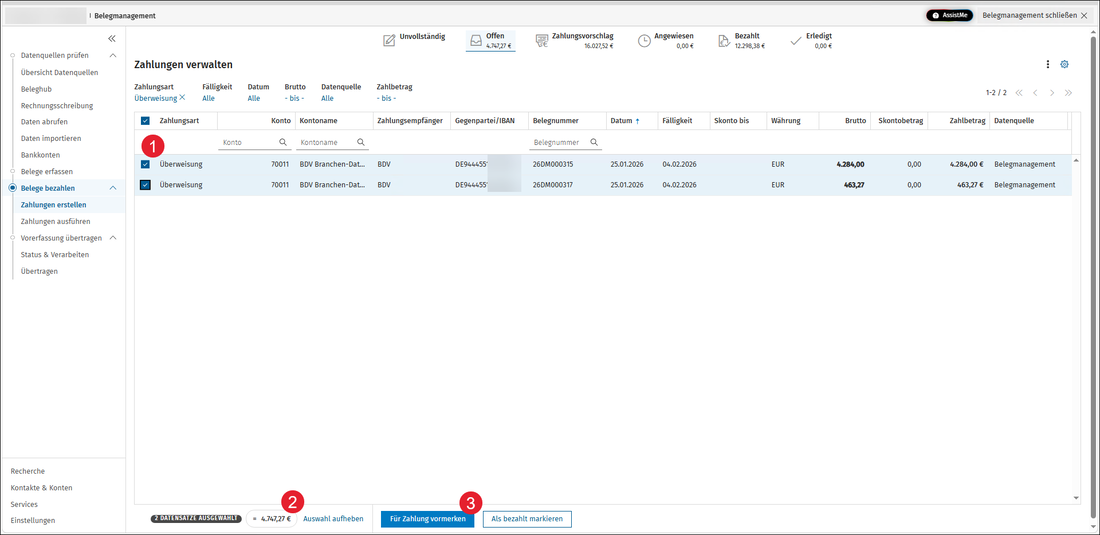Open Daten importieren in the sidebar

click(x=51, y=138)
